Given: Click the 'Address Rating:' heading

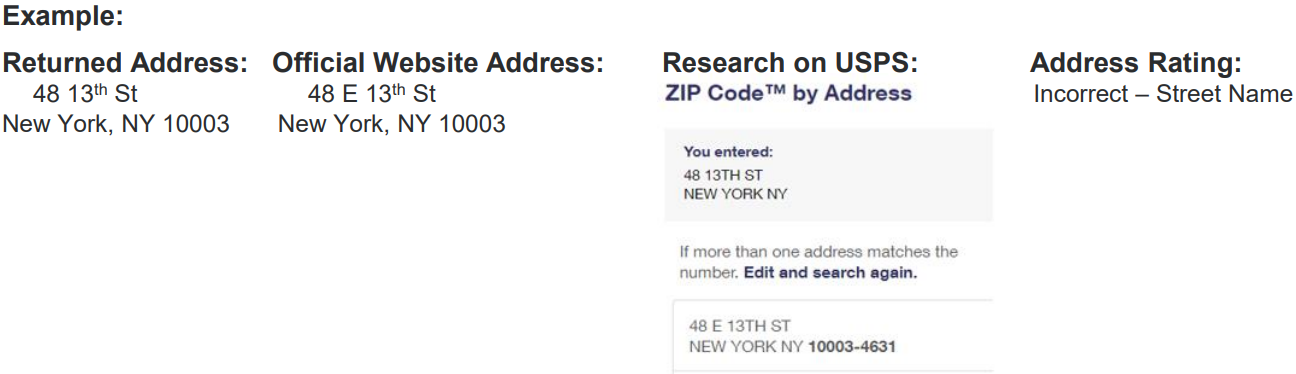Looking at the screenshot, I should tap(1136, 64).
